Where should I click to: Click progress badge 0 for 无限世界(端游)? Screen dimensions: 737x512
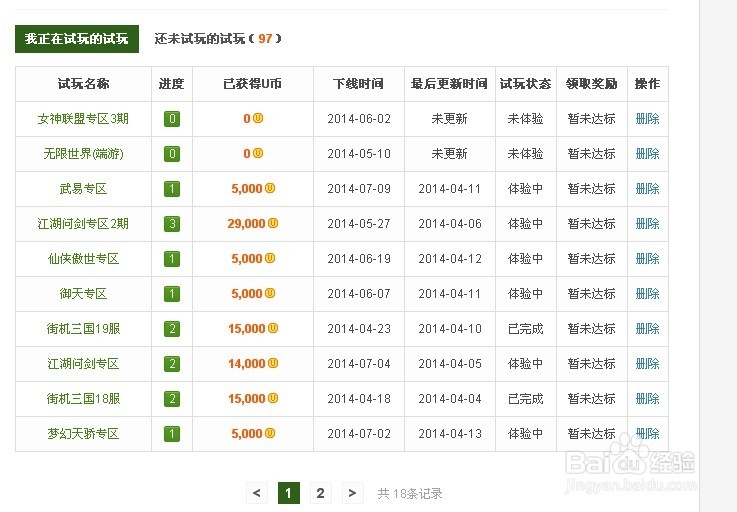(x=172, y=154)
